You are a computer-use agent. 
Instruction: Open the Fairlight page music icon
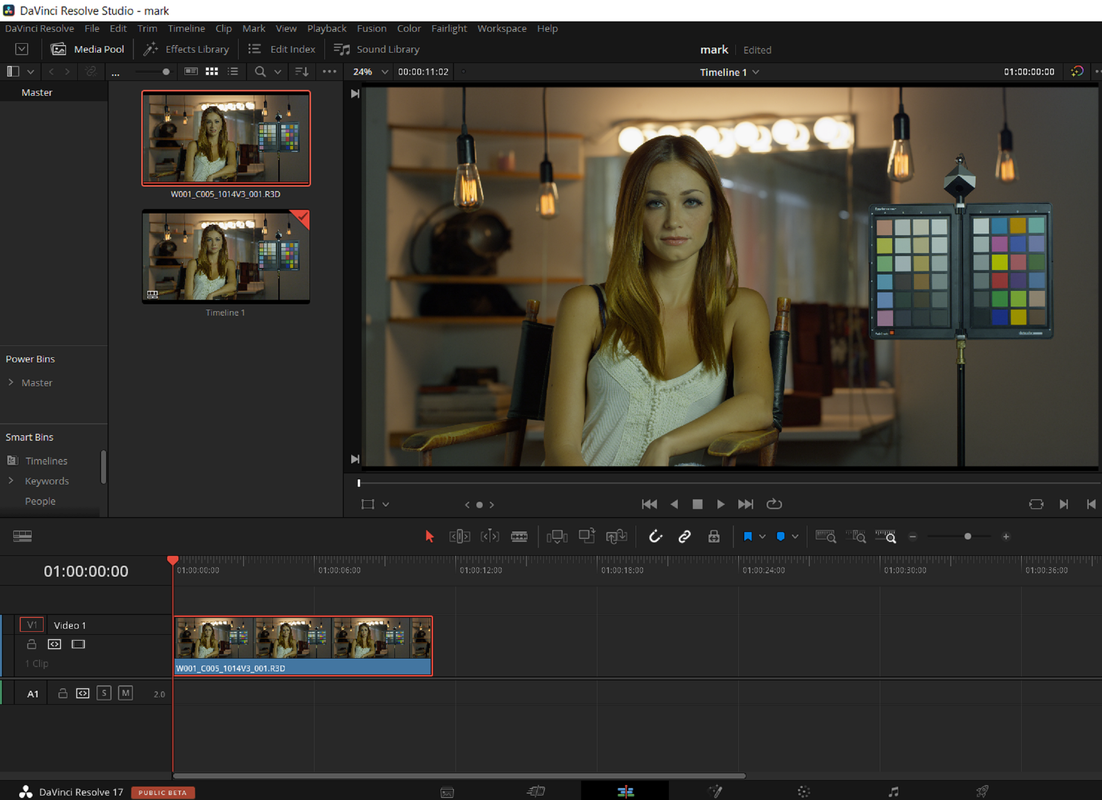pyautogui.click(x=893, y=792)
